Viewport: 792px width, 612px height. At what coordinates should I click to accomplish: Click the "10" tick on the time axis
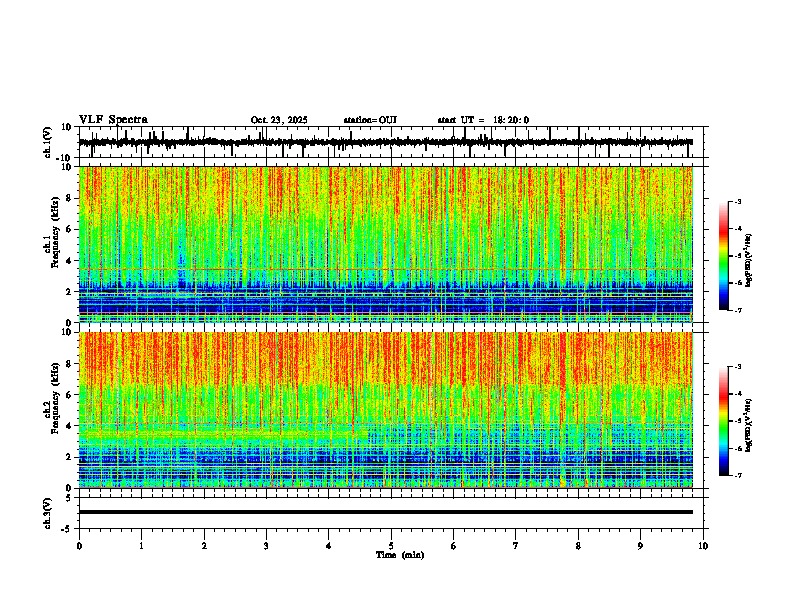(703, 546)
